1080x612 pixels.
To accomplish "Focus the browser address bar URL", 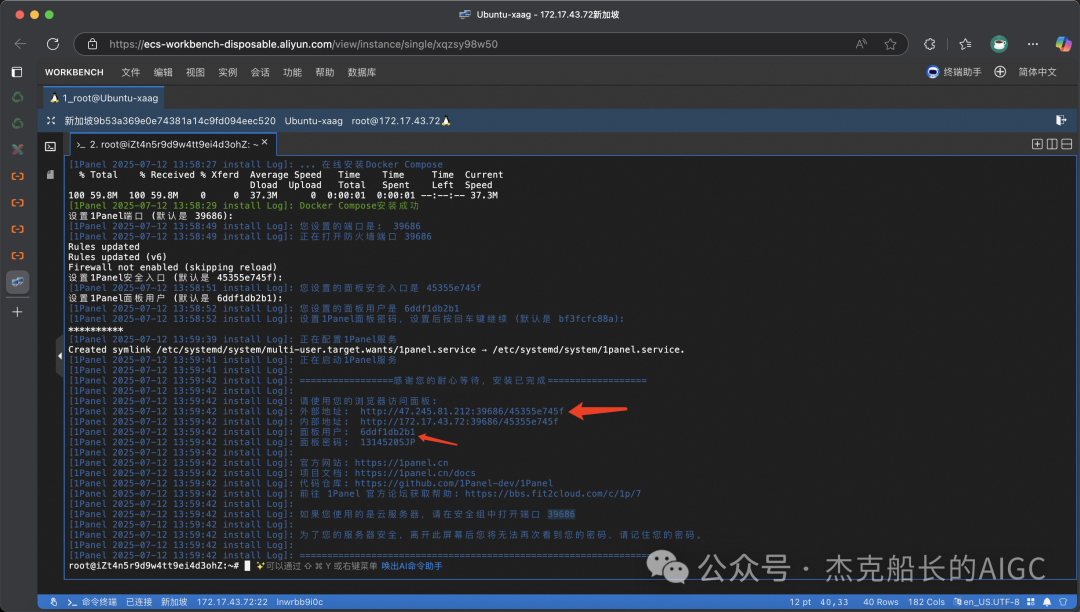I will click(x=303, y=44).
